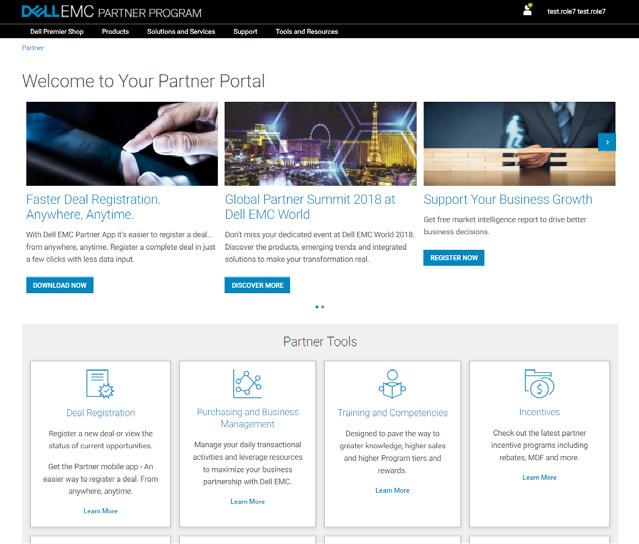Image resolution: width=639 pixels, height=544 pixels.
Task: Click 'Get the Partner mobile app' text
Action: [x=101, y=479]
